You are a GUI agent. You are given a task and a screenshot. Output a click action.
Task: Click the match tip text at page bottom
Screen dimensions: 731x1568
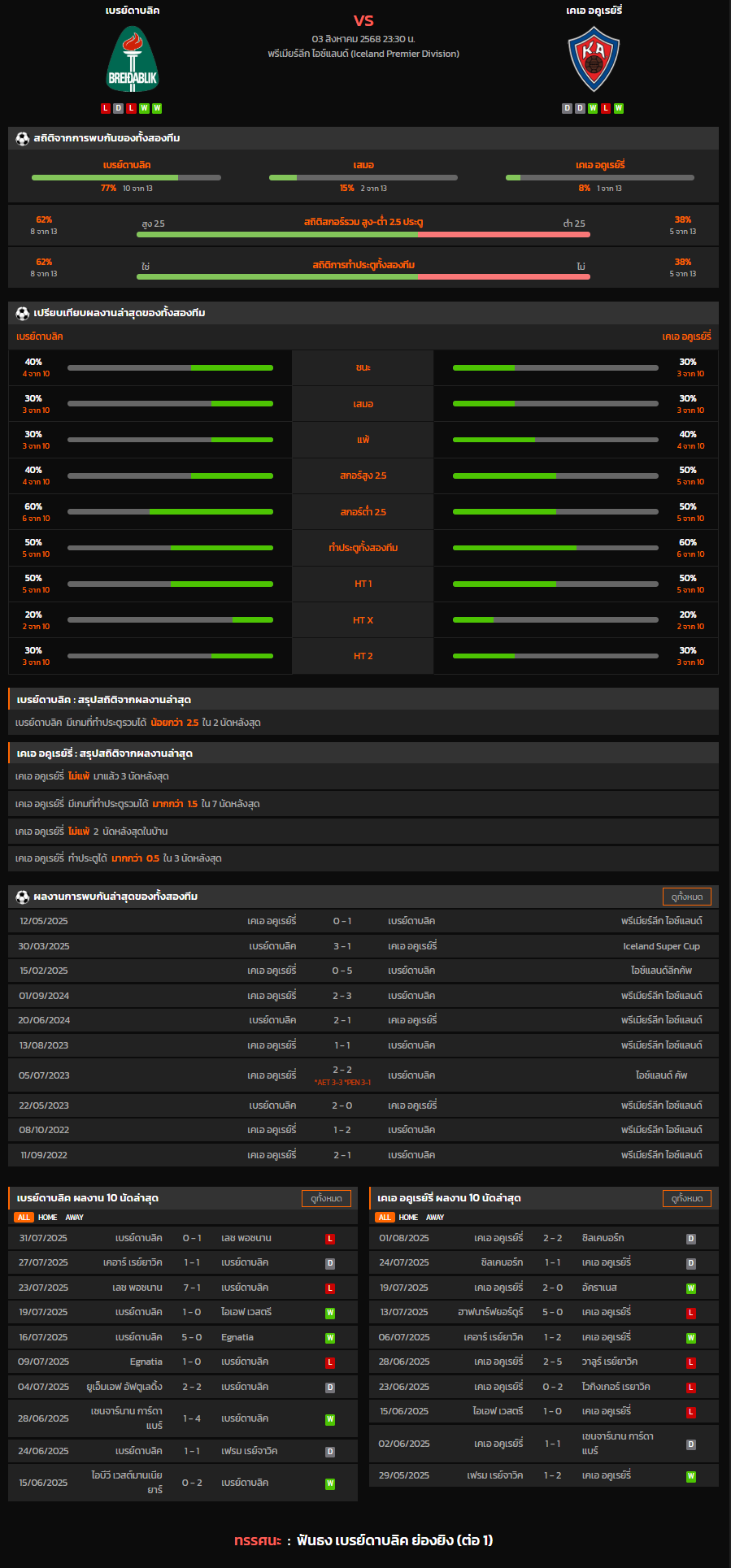pos(363,1540)
